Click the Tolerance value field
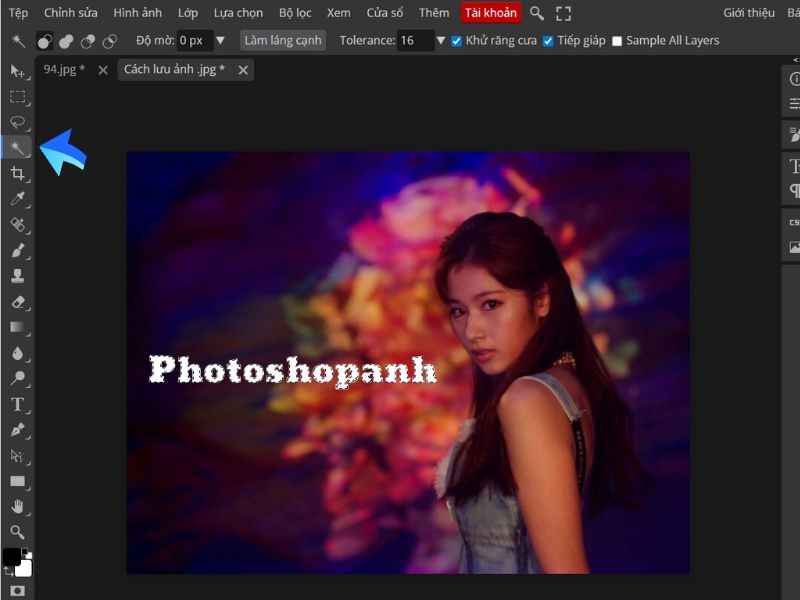Image resolution: width=800 pixels, height=600 pixels. pyautogui.click(x=417, y=40)
